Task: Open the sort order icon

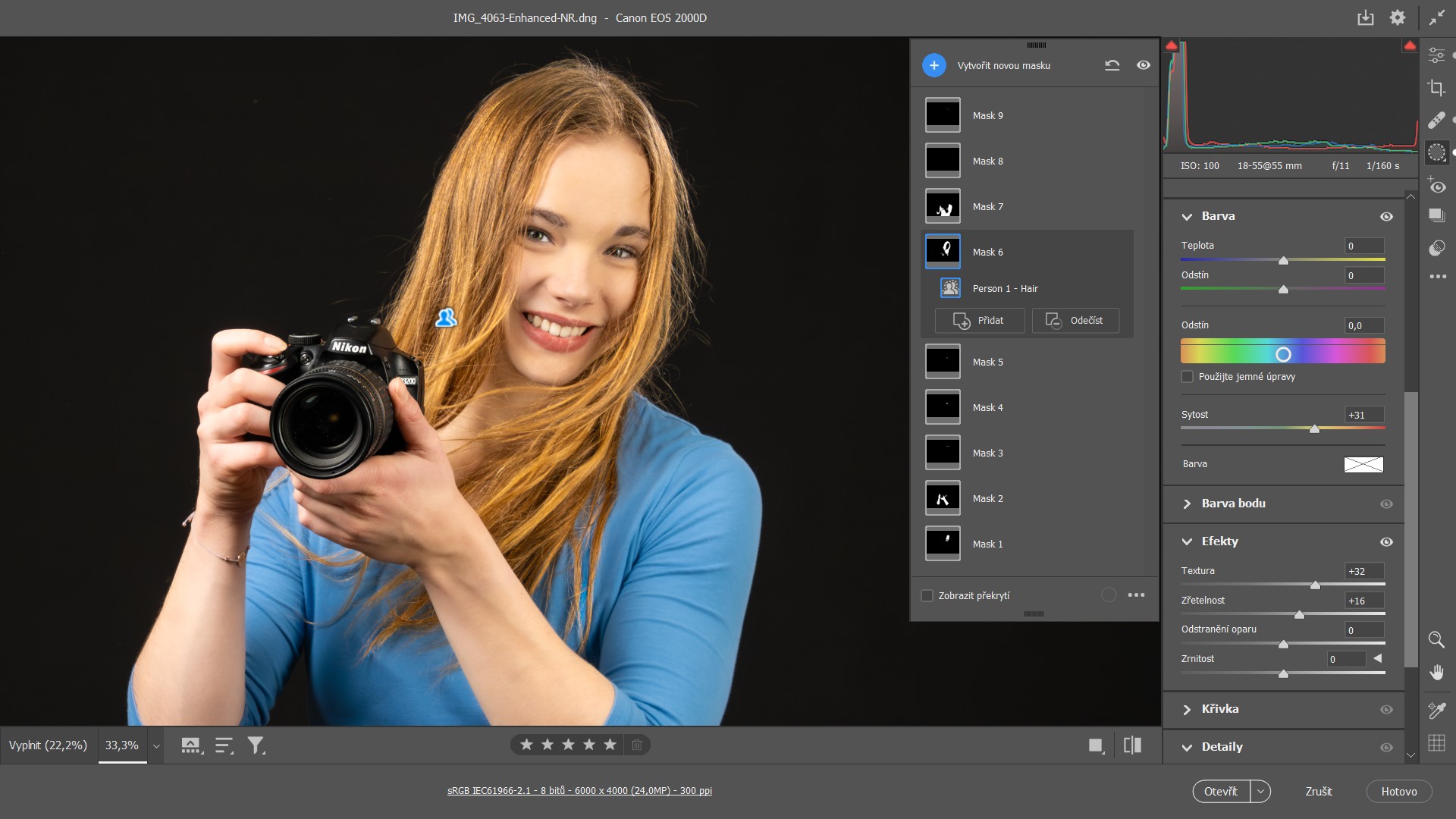Action: pyautogui.click(x=224, y=745)
